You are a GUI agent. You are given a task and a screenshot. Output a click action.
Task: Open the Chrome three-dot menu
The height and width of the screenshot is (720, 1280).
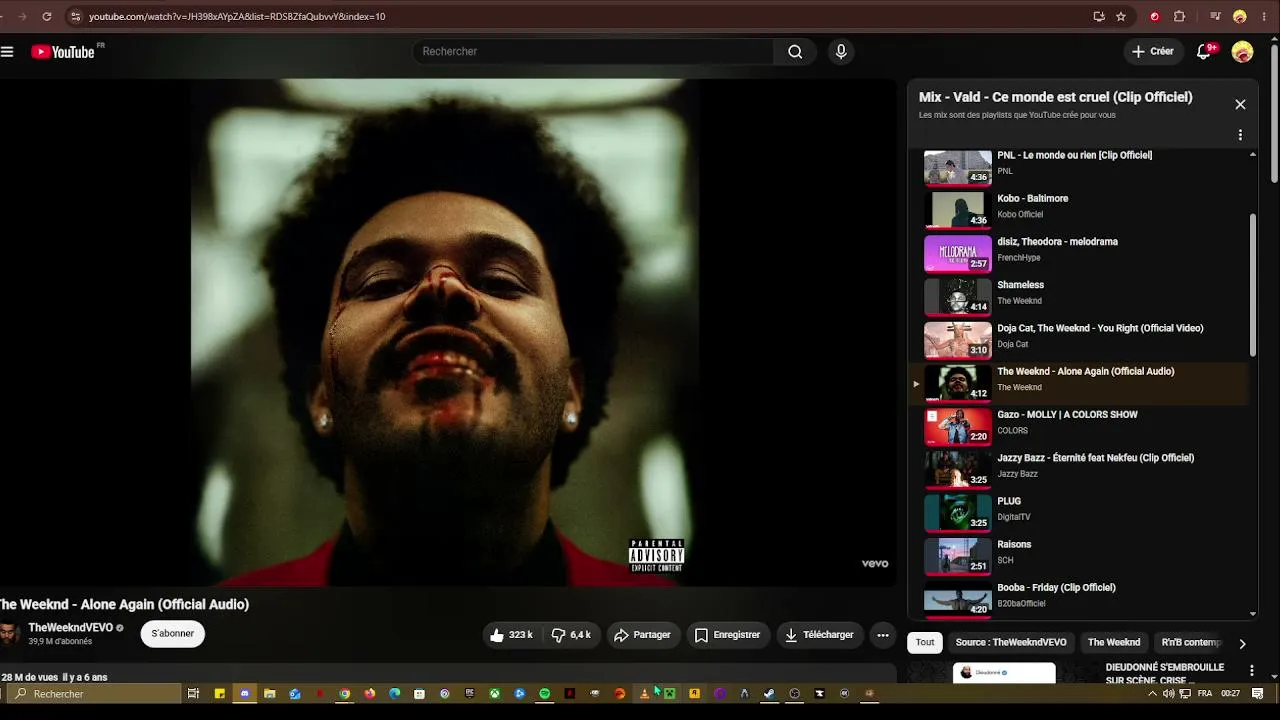(1264, 16)
